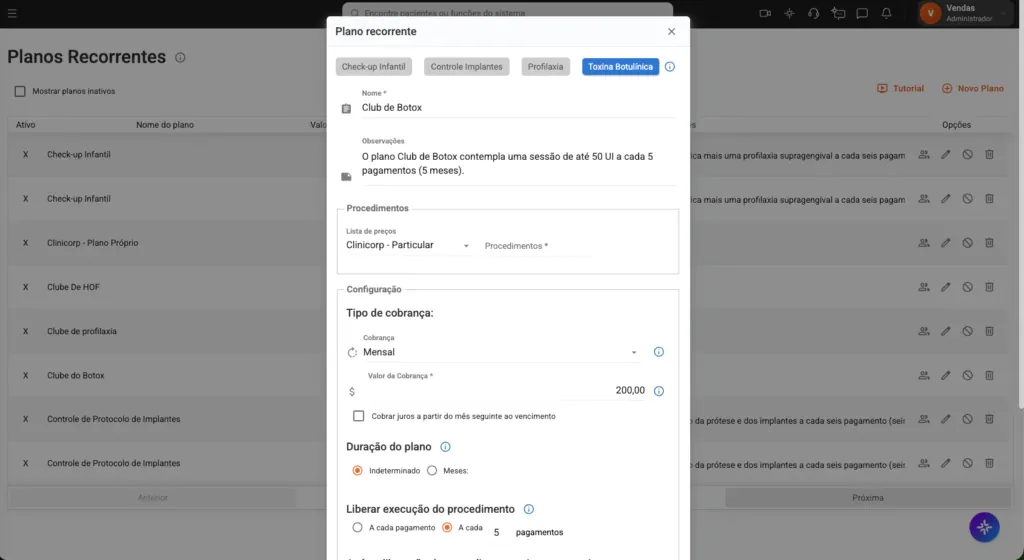Screen dimensions: 1024x560
Task: Select the Check-up Infantil template tab
Action: coord(374,67)
